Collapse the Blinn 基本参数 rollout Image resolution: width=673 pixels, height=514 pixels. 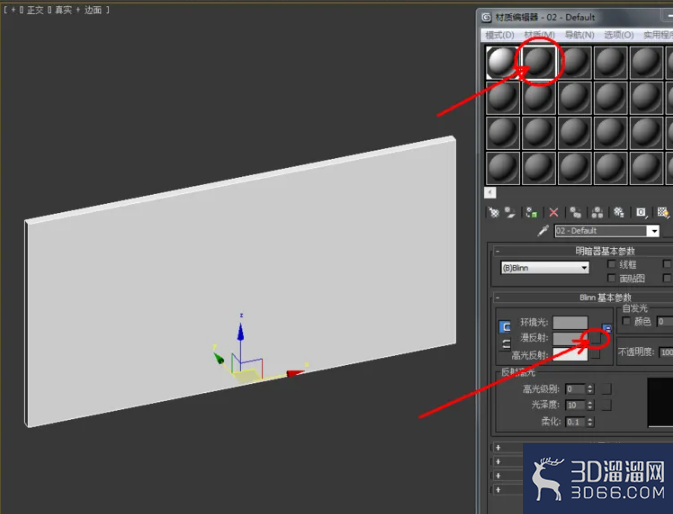click(497, 297)
